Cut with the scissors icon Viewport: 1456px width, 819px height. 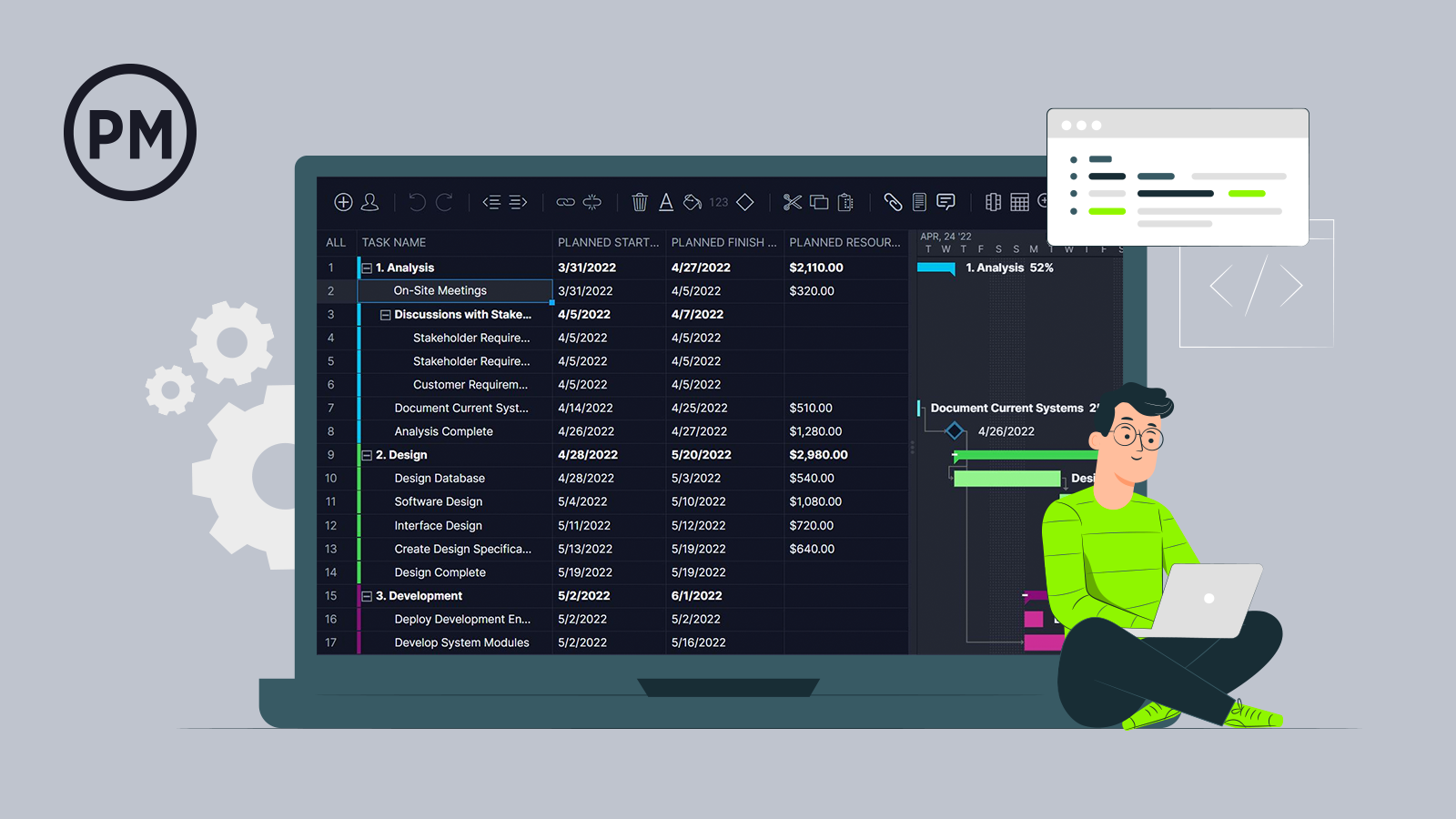793,202
